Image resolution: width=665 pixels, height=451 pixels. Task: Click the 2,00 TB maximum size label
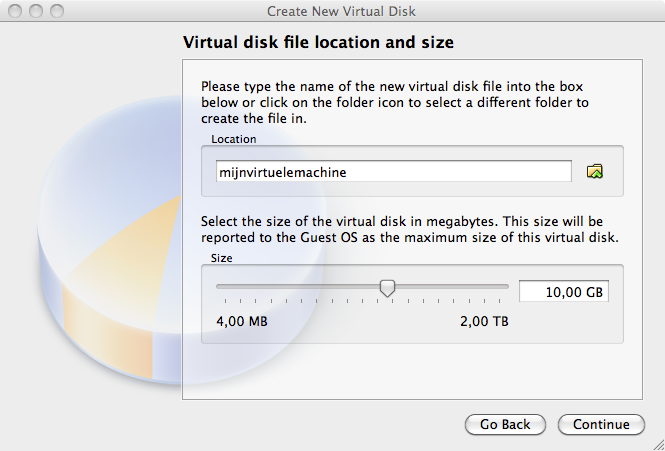484,322
